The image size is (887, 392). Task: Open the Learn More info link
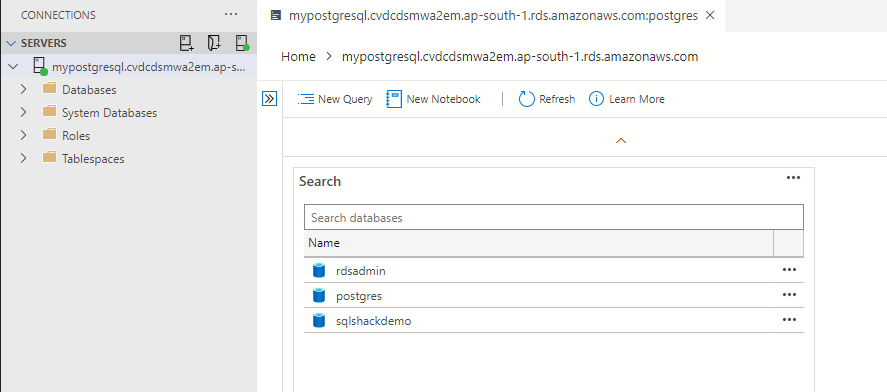pos(627,100)
